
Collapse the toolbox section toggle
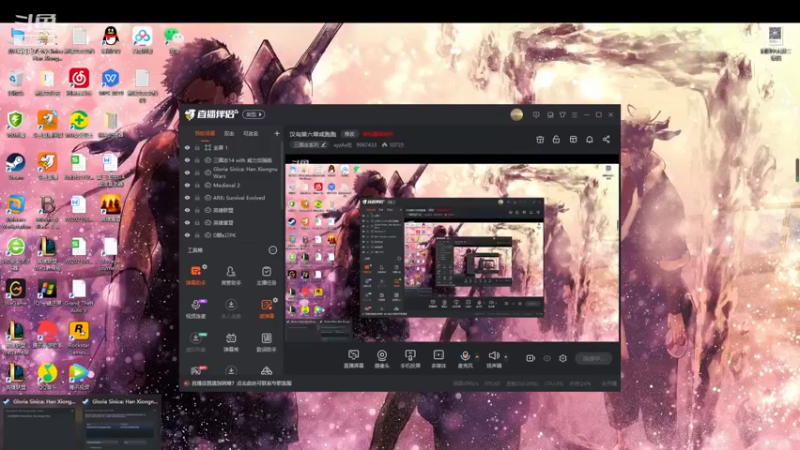point(273,250)
